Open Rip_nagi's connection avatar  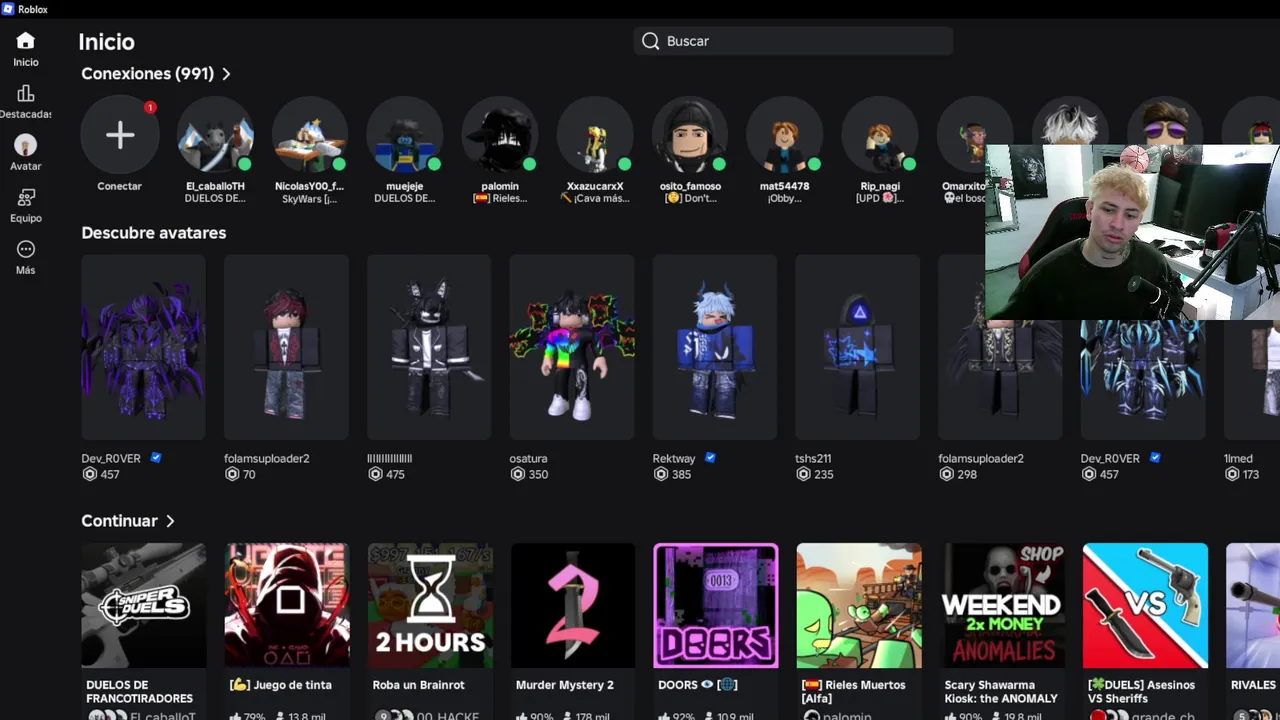(x=880, y=135)
